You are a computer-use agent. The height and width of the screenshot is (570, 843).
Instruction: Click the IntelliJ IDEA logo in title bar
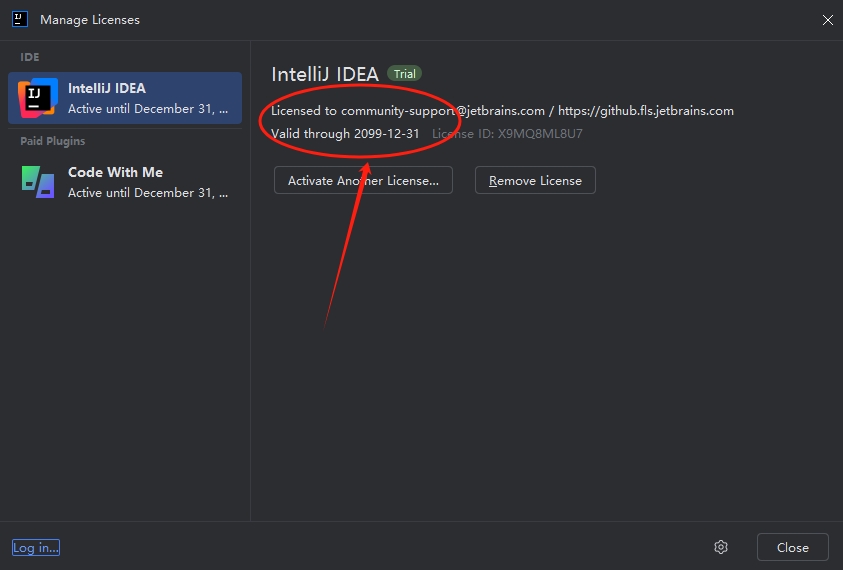coord(20,19)
